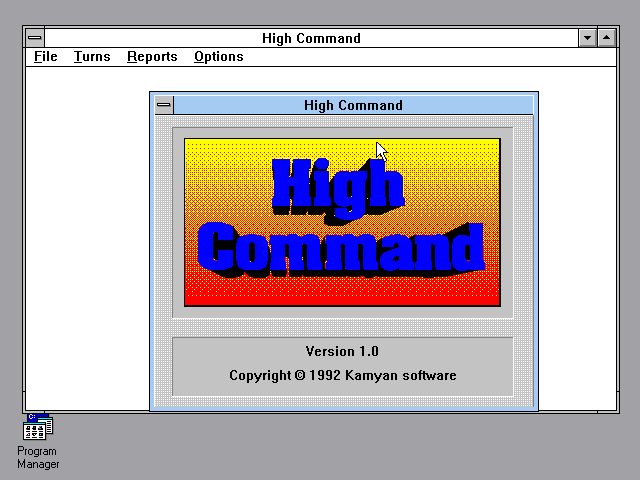Maximize the High Command main window
Image resolution: width=640 pixels, height=480 pixels.
[x=607, y=38]
